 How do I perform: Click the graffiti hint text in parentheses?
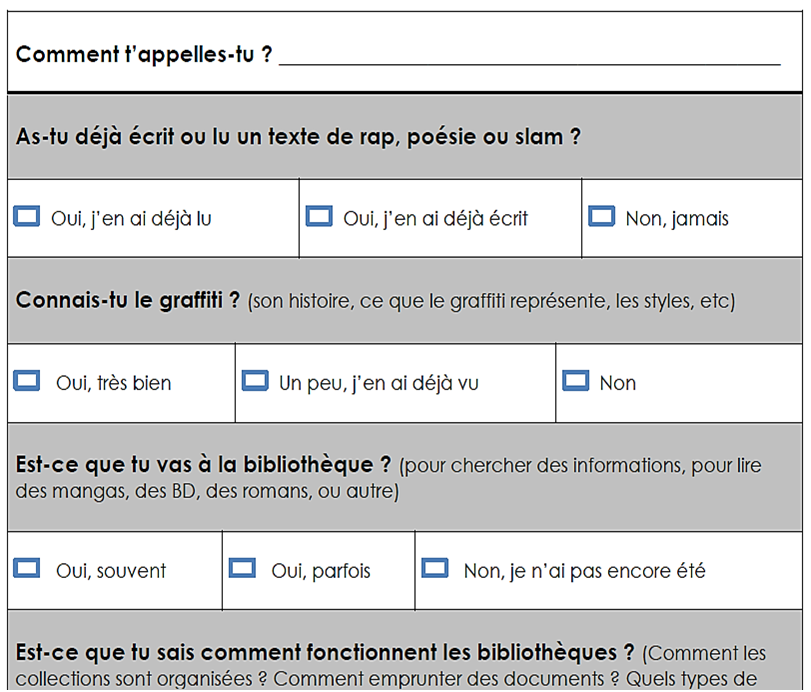pyautogui.click(x=490, y=301)
